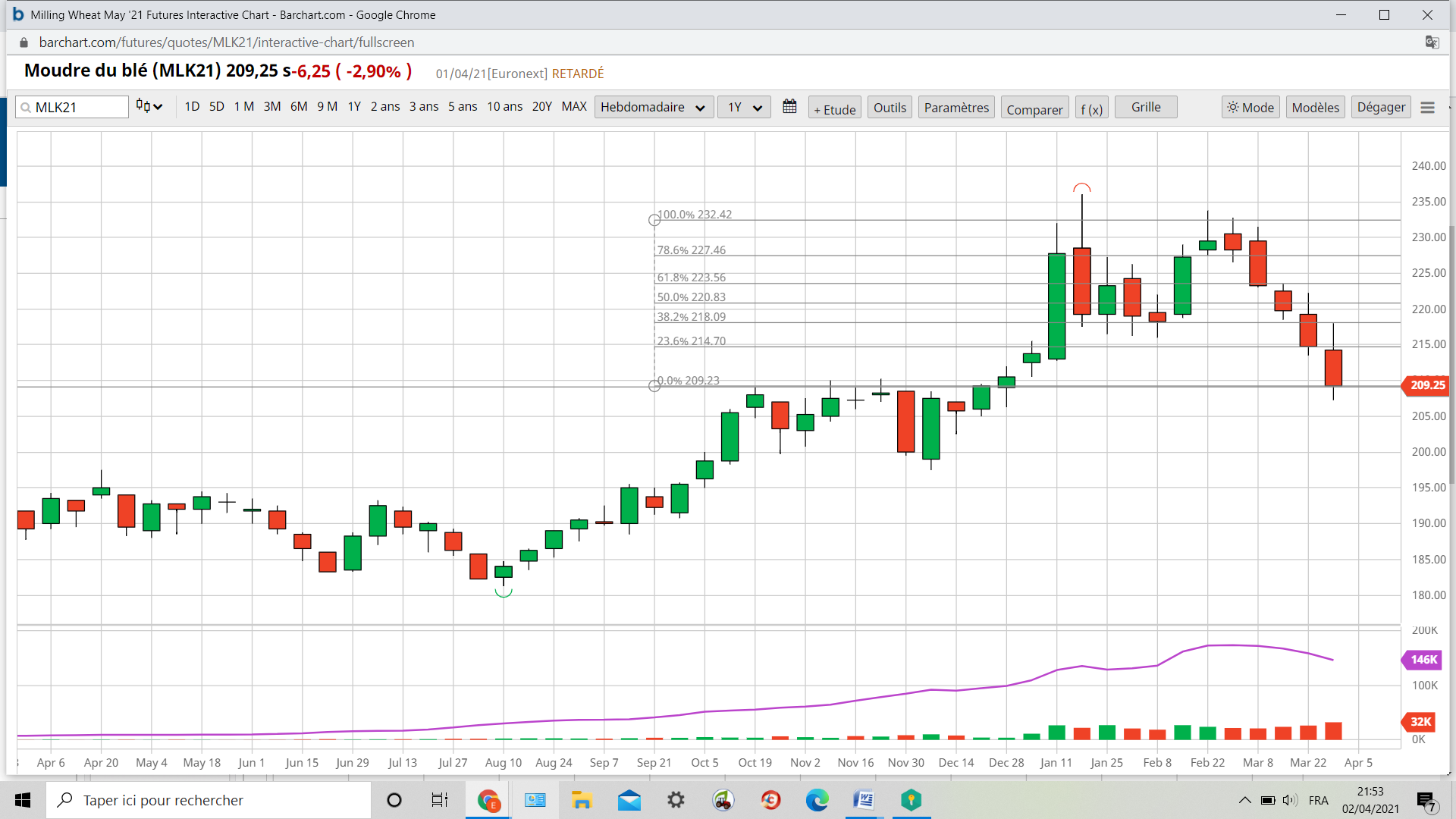Image resolution: width=1456 pixels, height=819 pixels.
Task: Click the translate page icon in address bar
Action: click(x=1432, y=42)
